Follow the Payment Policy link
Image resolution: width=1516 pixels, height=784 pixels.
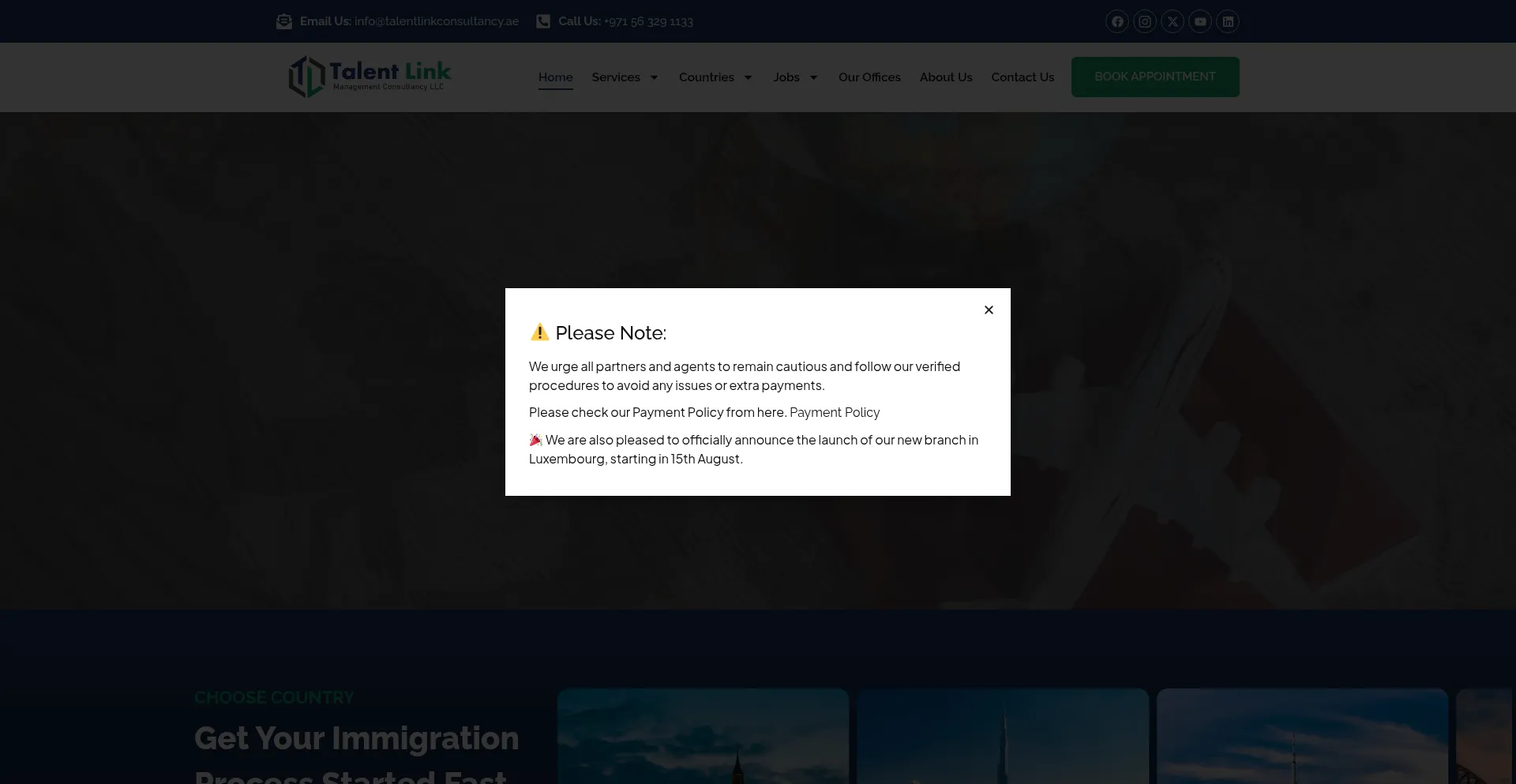834,412
